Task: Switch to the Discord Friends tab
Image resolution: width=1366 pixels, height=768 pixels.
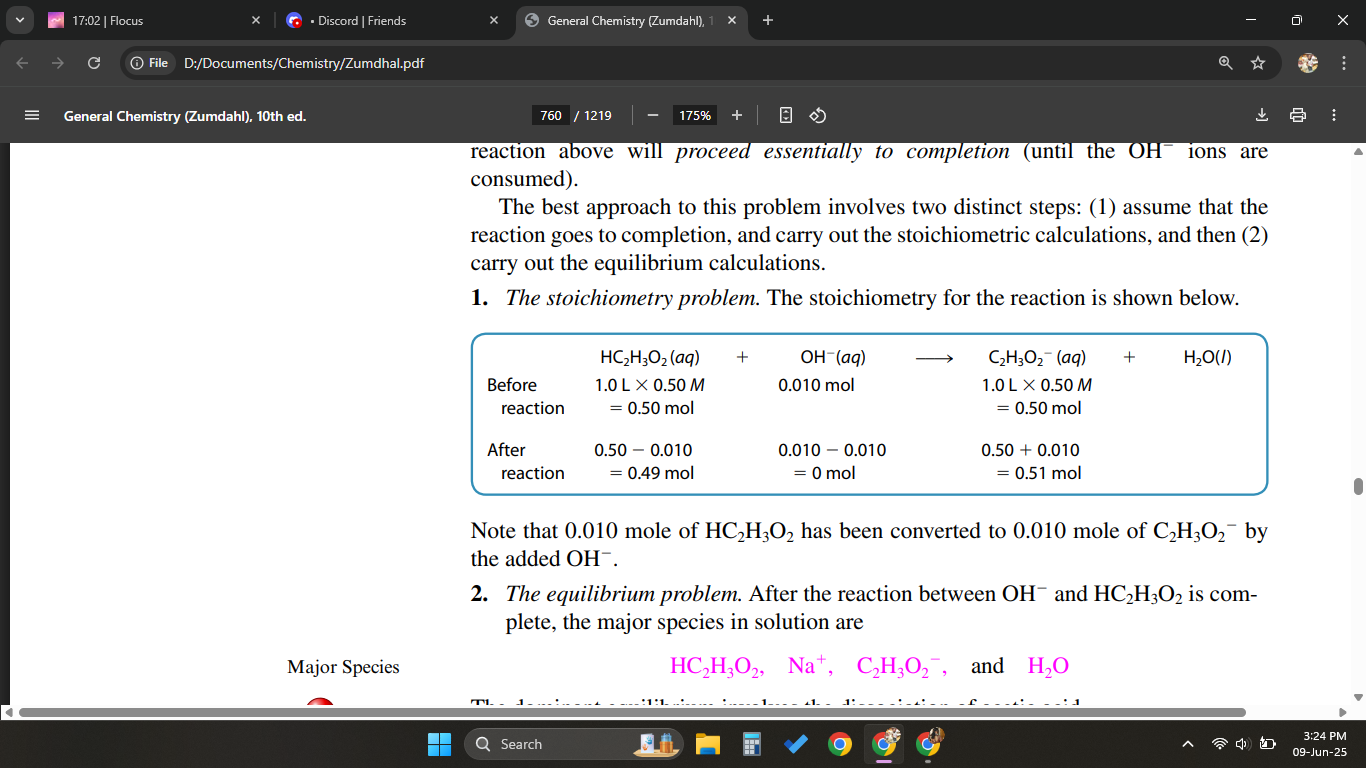Action: click(x=394, y=20)
